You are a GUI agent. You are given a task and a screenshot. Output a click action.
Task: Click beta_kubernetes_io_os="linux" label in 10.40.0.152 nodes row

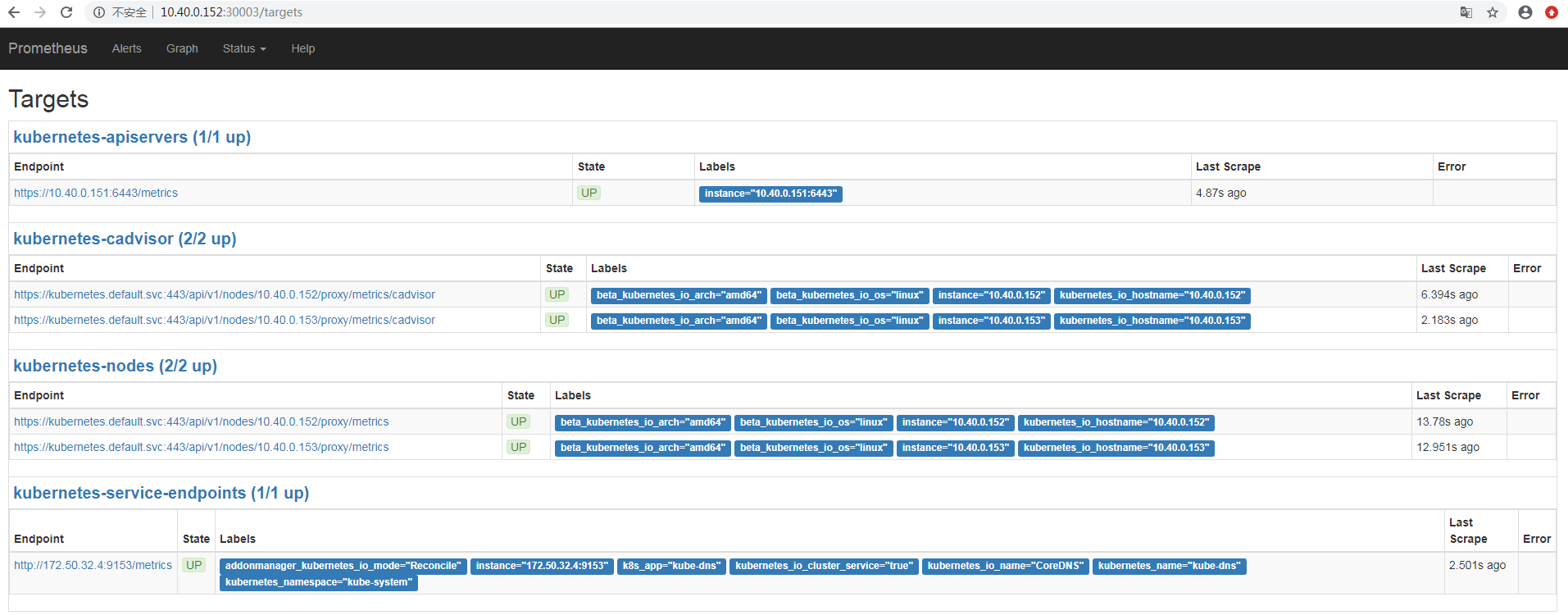[x=814, y=422]
